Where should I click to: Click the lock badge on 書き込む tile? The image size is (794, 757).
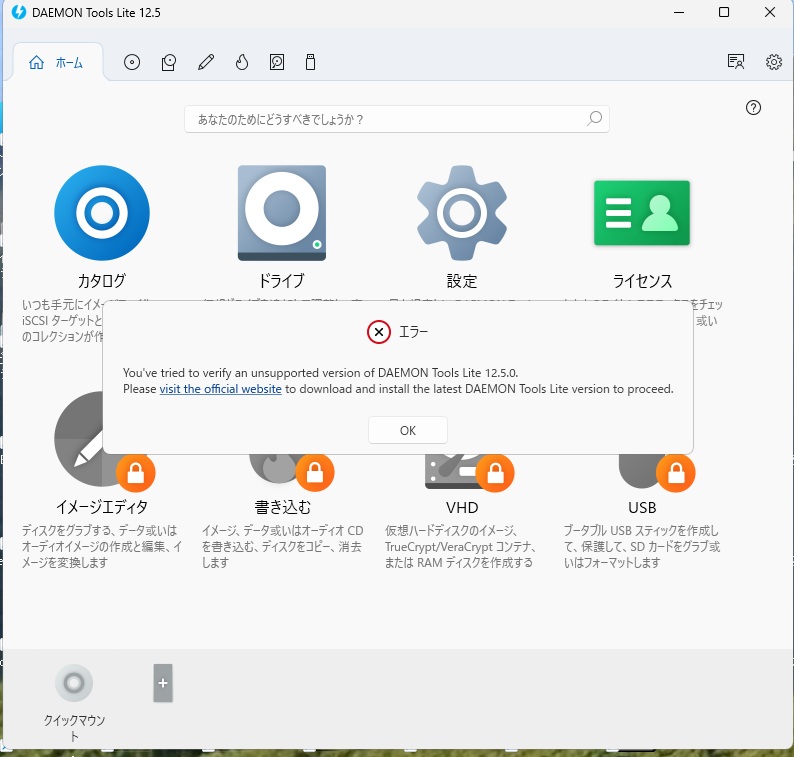[x=315, y=472]
